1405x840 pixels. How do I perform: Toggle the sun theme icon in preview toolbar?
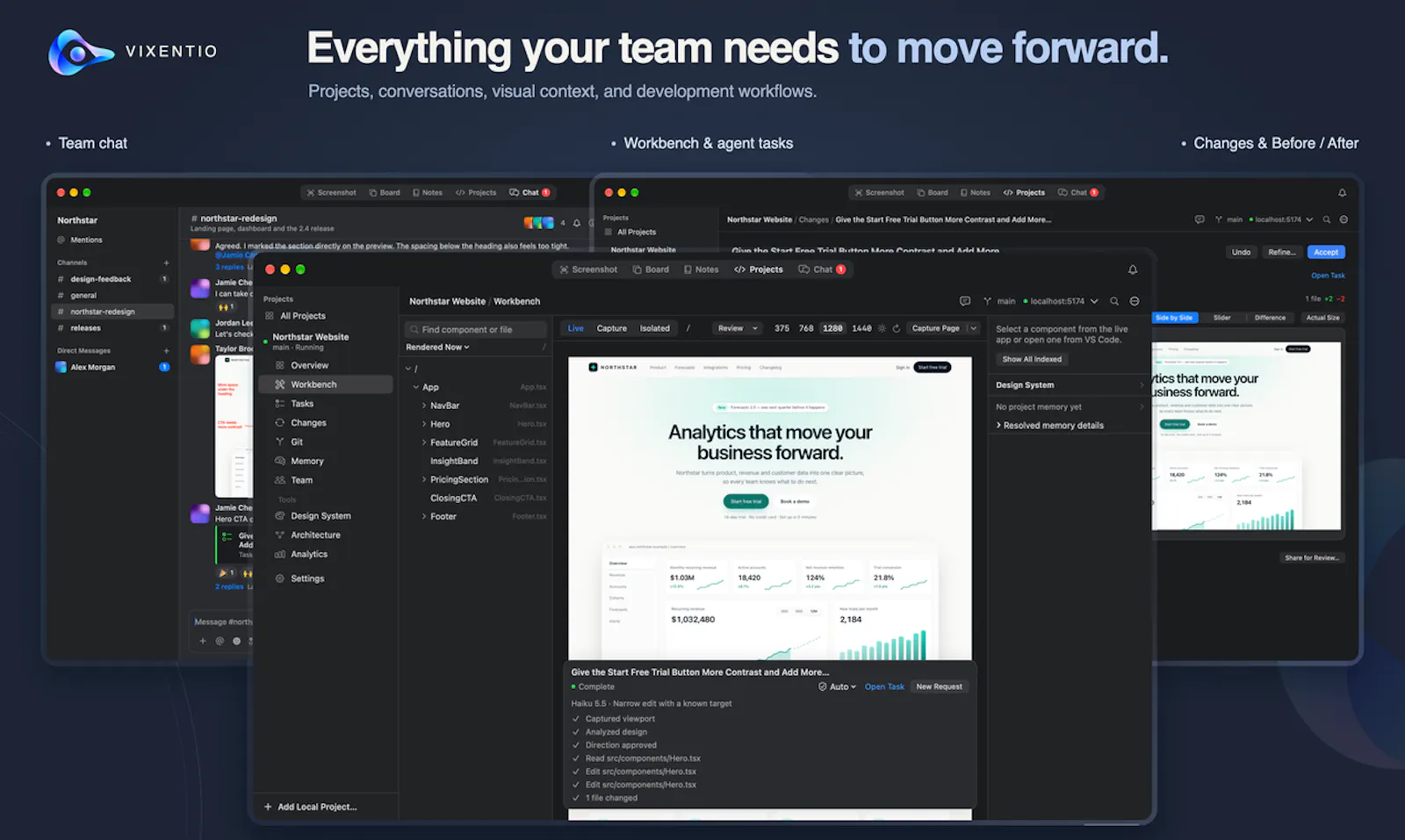click(x=883, y=328)
